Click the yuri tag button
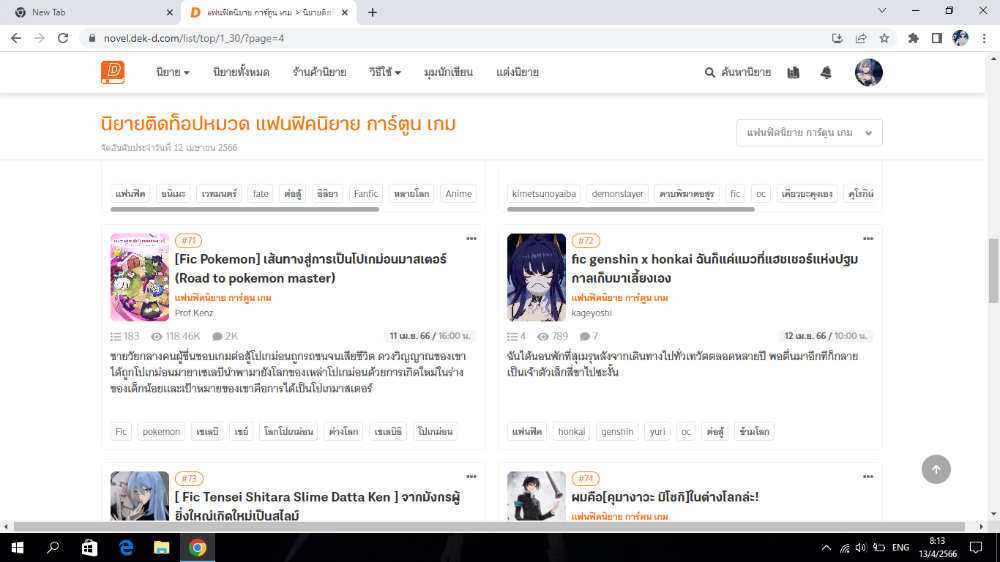This screenshot has width=1000, height=562. pyautogui.click(x=658, y=432)
